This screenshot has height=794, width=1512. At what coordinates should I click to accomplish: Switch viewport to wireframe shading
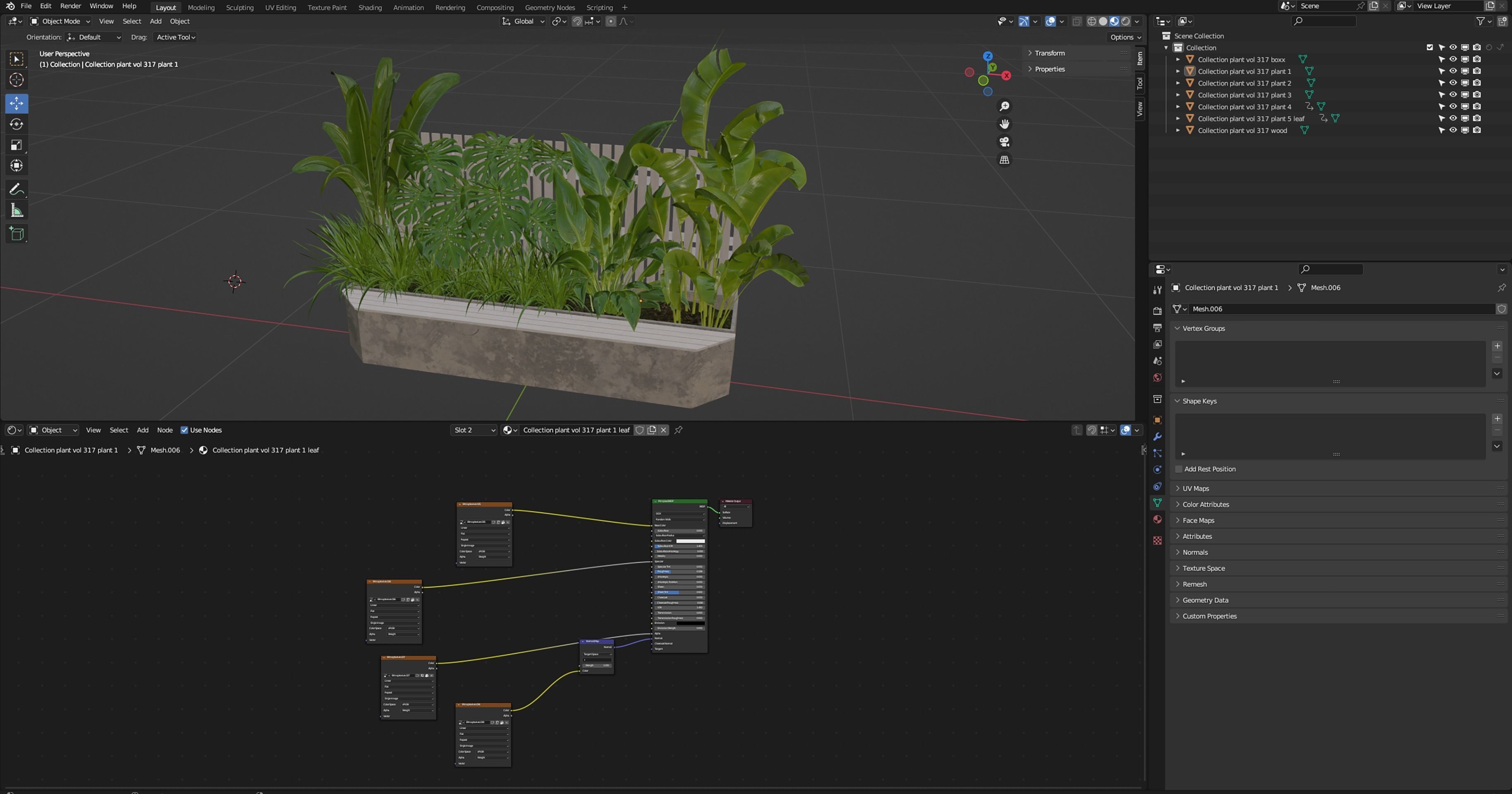pyautogui.click(x=1091, y=21)
